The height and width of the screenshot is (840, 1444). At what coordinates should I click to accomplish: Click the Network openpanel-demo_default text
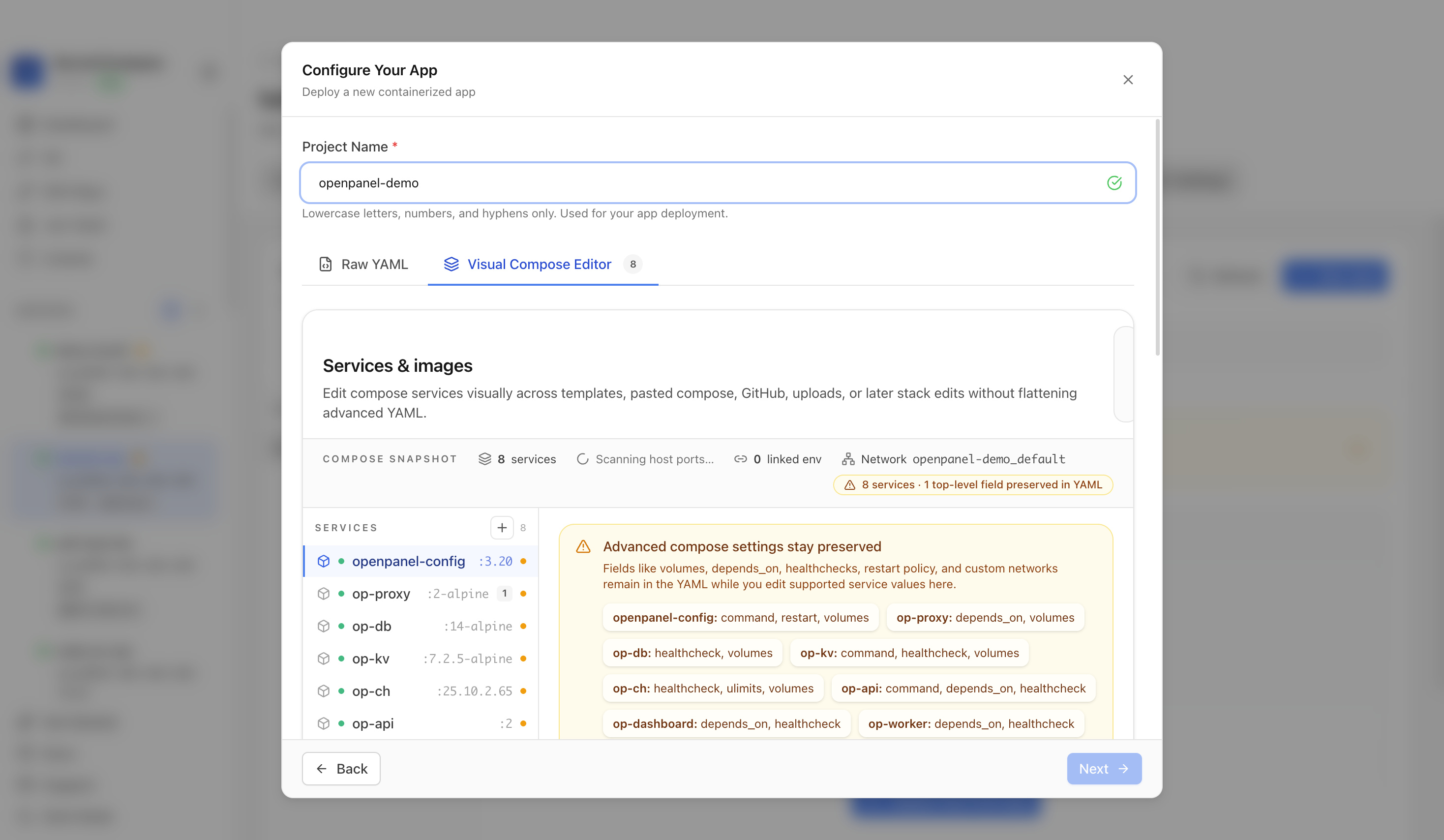963,459
